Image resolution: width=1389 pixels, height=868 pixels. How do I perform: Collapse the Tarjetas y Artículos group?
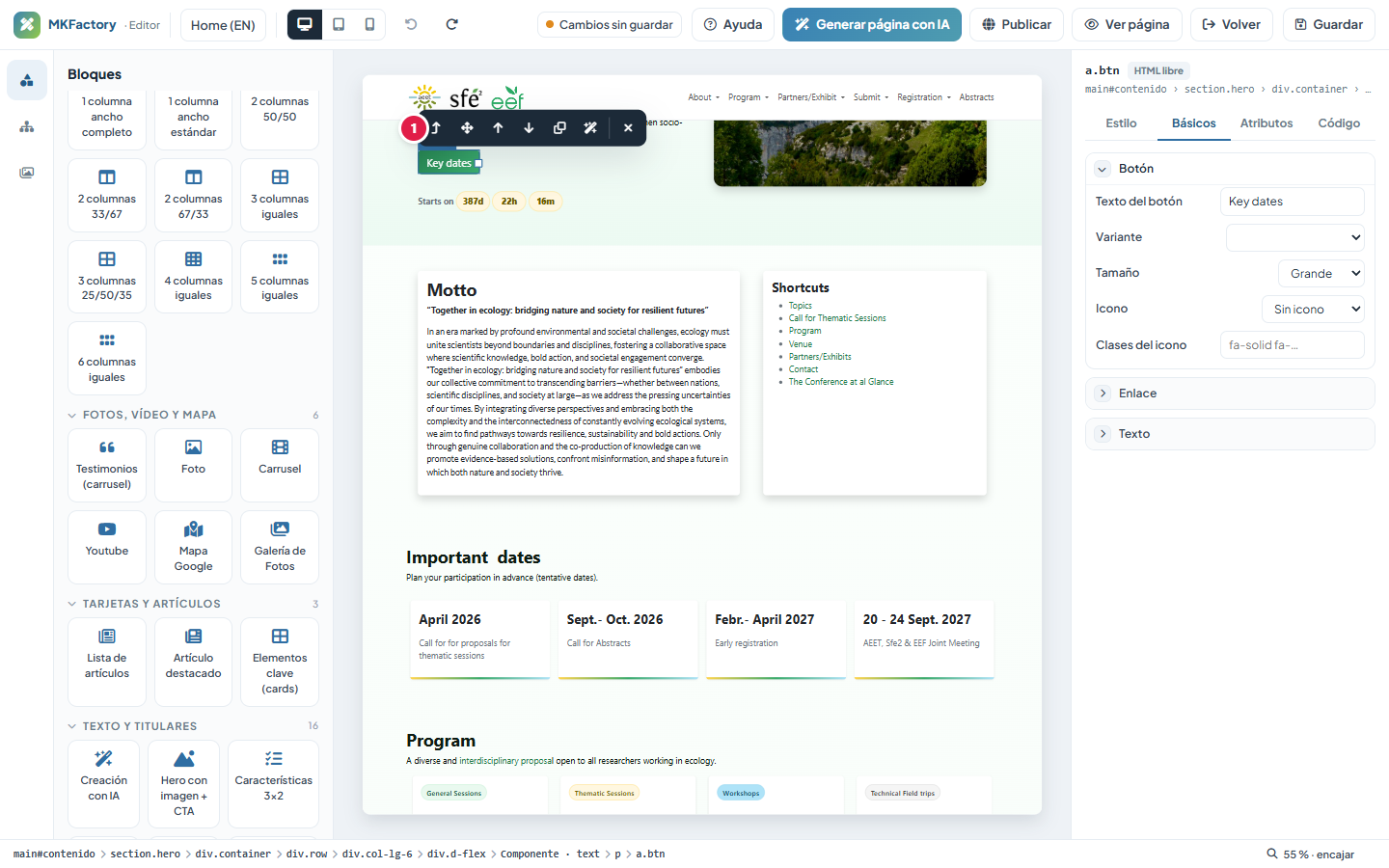click(x=193, y=604)
